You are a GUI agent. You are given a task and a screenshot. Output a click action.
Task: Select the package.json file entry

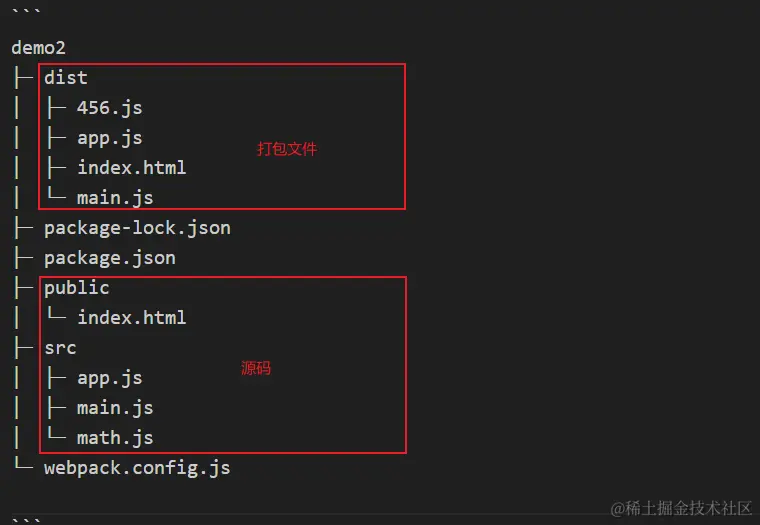109,257
